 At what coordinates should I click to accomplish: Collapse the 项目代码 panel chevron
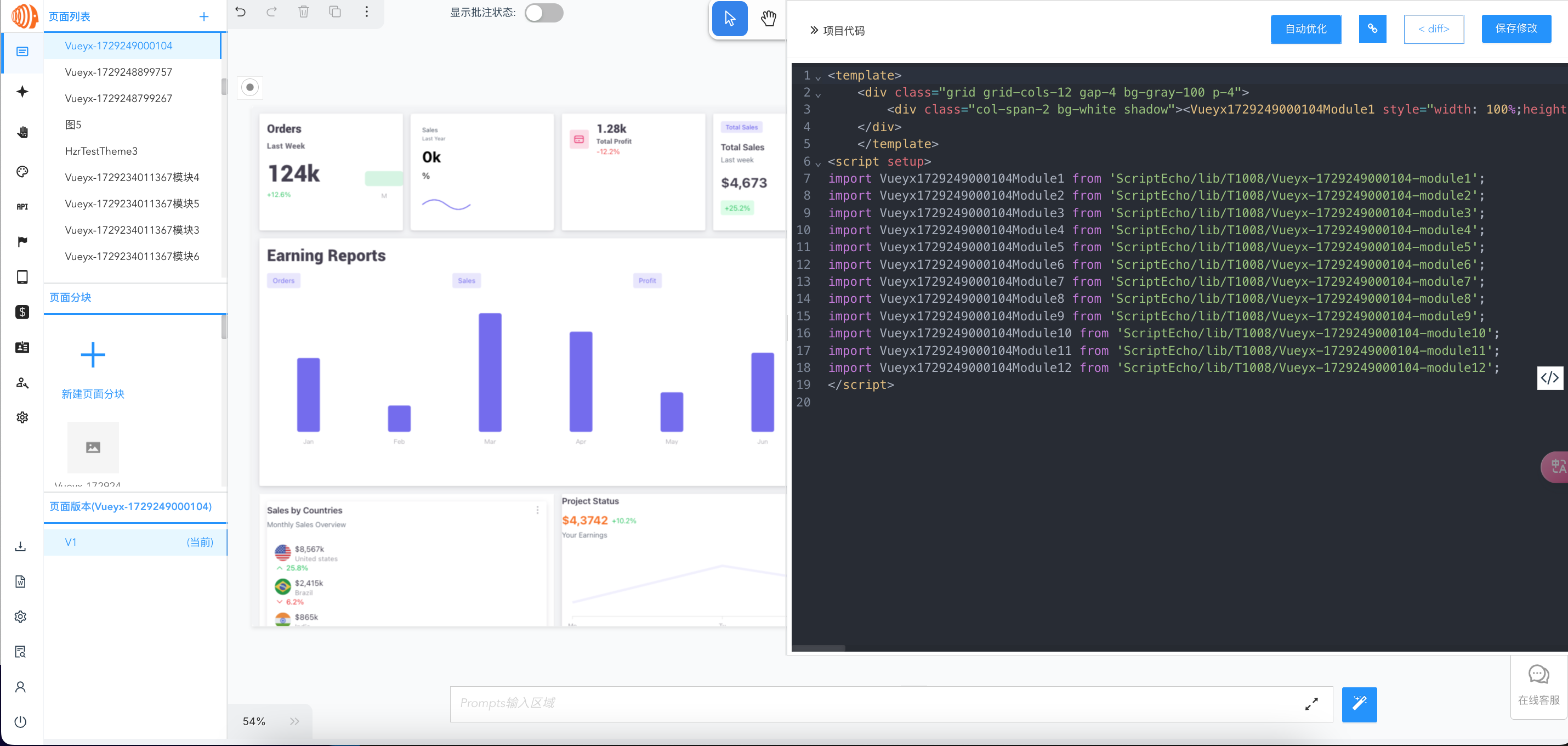[x=814, y=30]
